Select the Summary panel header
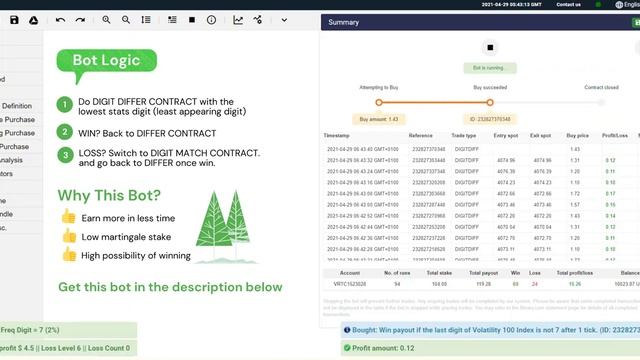 click(480, 22)
